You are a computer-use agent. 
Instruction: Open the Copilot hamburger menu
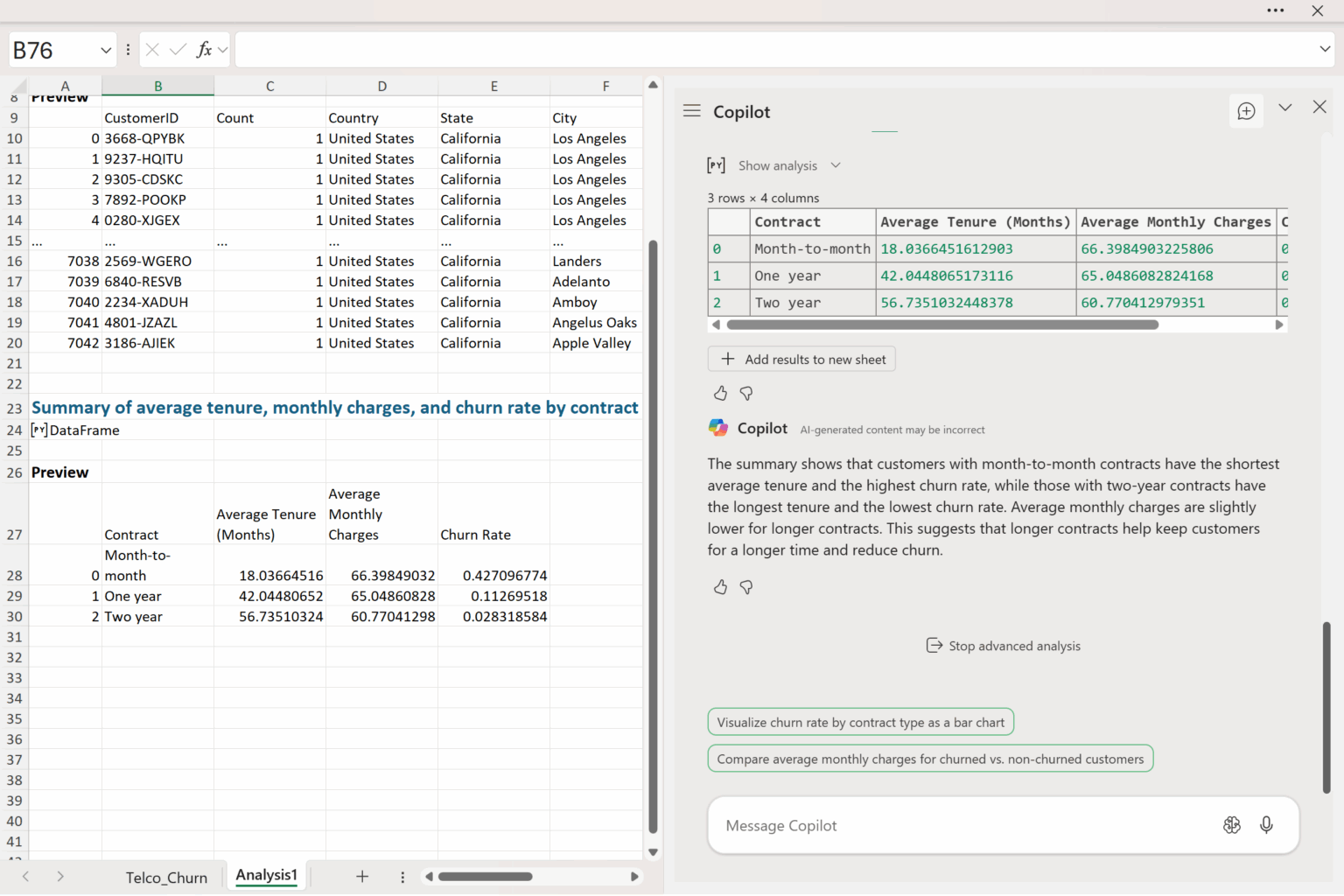tap(691, 111)
